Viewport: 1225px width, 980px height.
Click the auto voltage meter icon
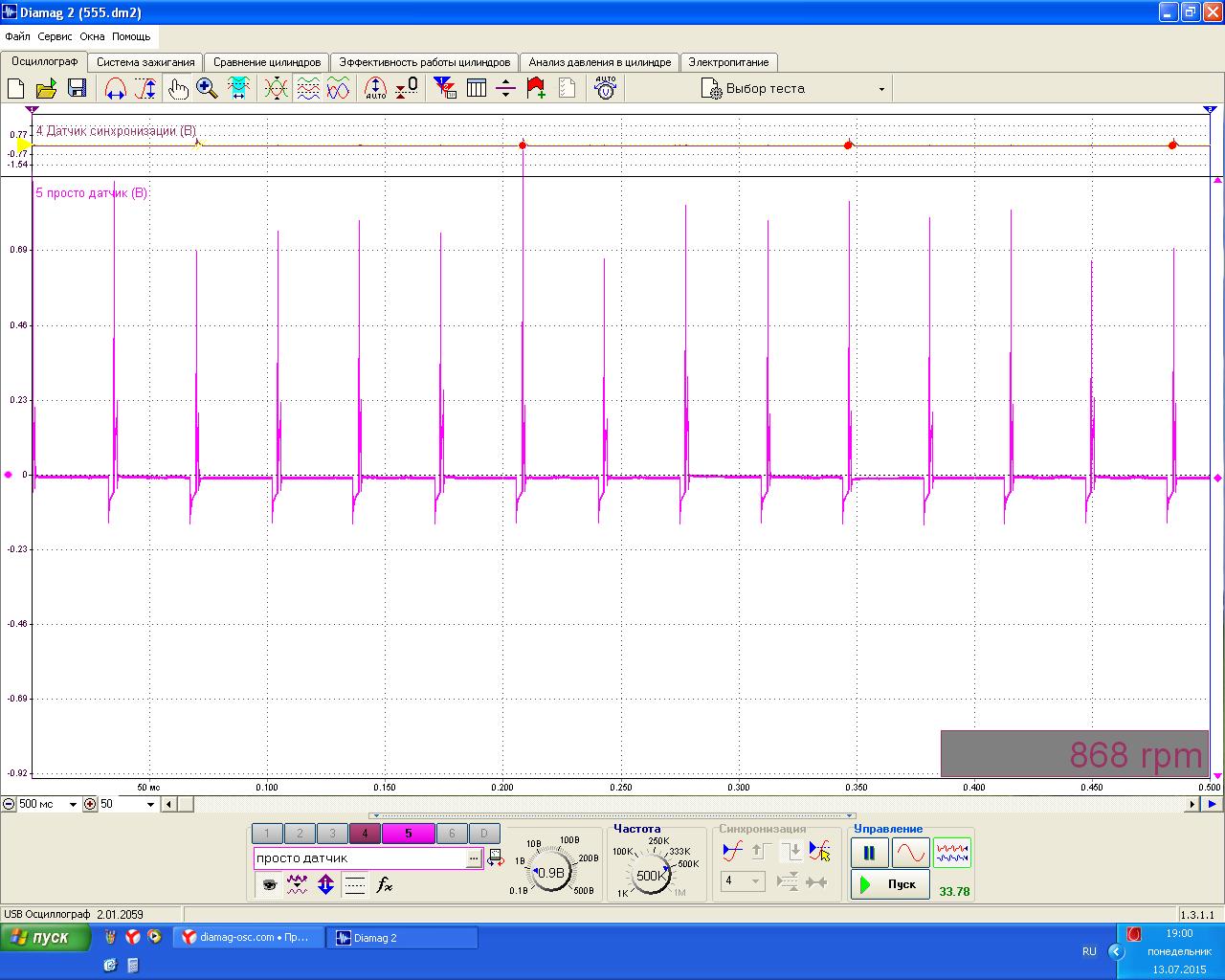[x=605, y=89]
